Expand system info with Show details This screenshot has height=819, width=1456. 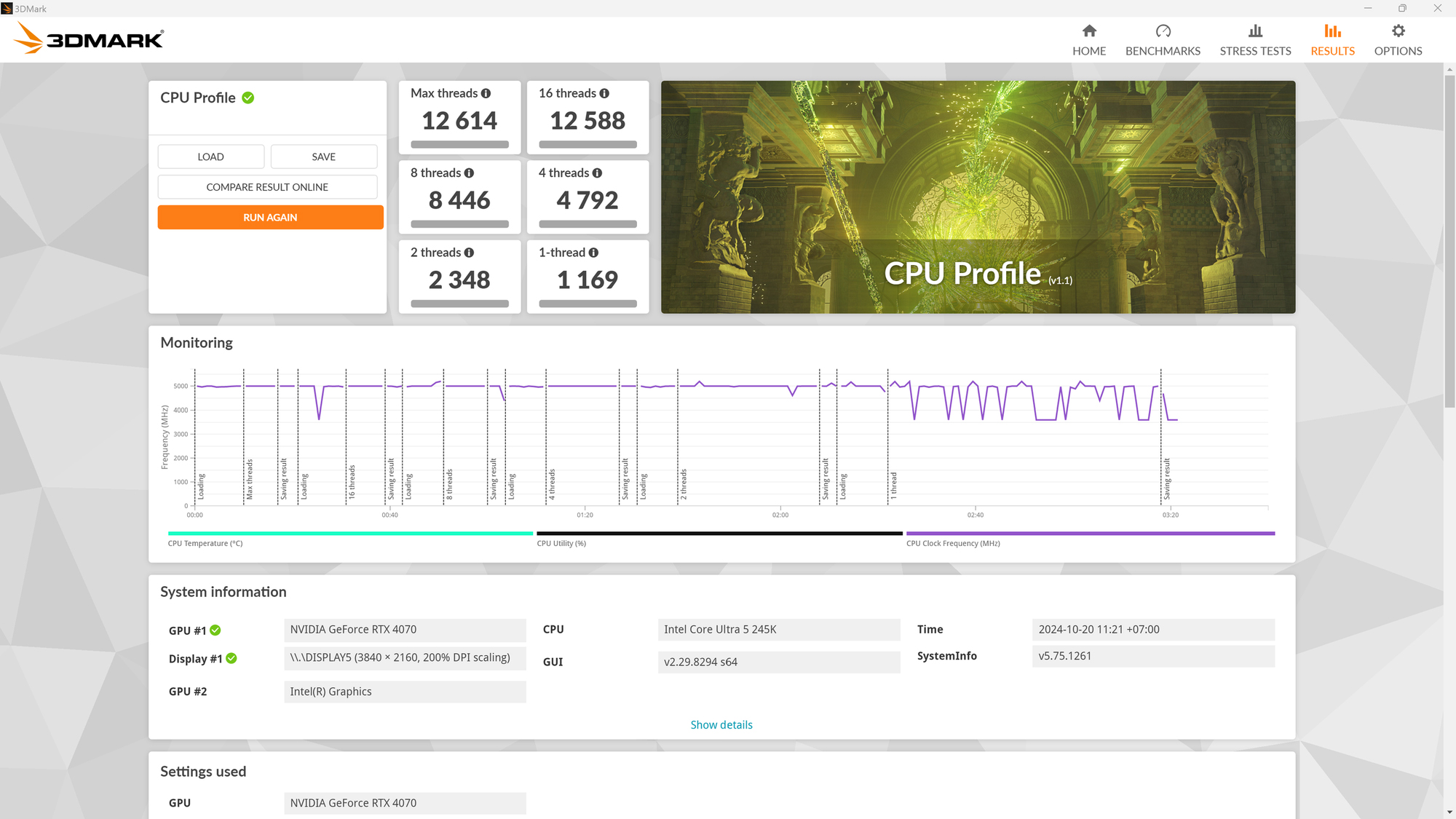click(x=721, y=725)
